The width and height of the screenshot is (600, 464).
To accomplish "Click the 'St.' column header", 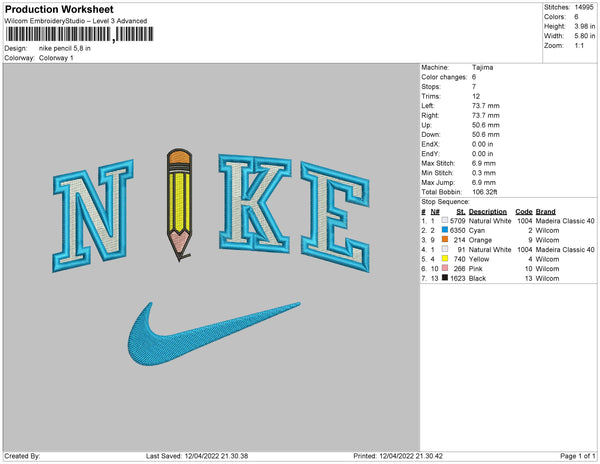I will coord(460,212).
